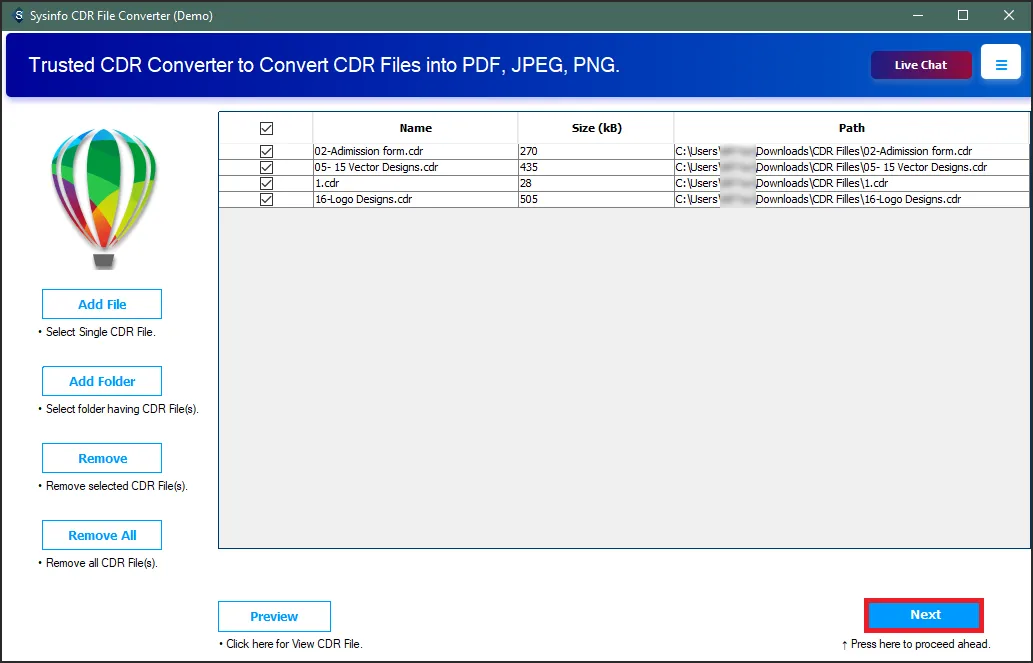Uncheck the 02-Adimission form.cdr checkbox

(x=266, y=151)
